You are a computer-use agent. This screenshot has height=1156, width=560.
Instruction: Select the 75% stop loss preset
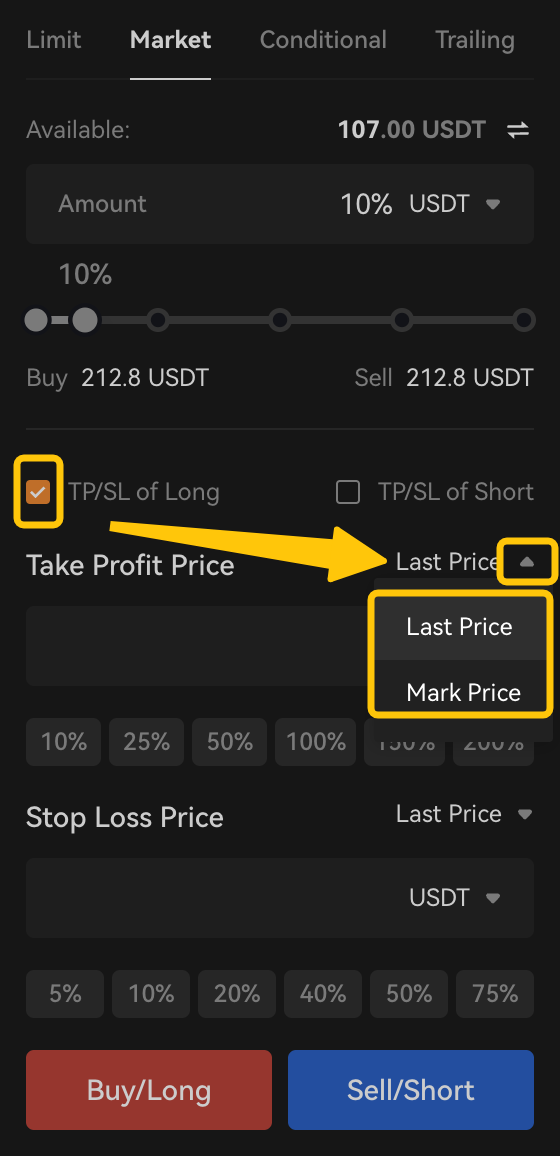tap(495, 994)
